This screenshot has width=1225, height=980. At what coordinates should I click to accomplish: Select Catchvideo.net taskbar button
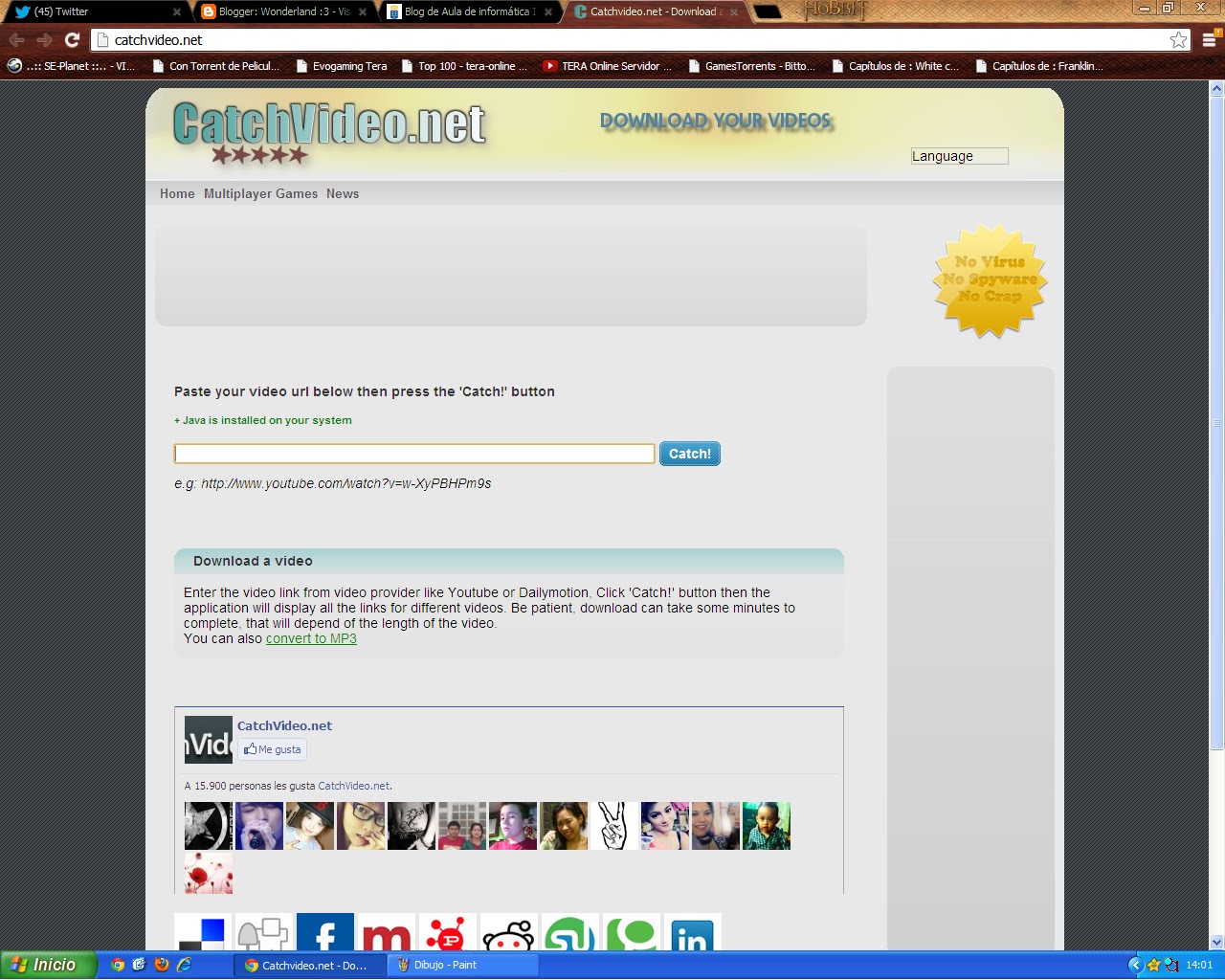pyautogui.click(x=310, y=965)
